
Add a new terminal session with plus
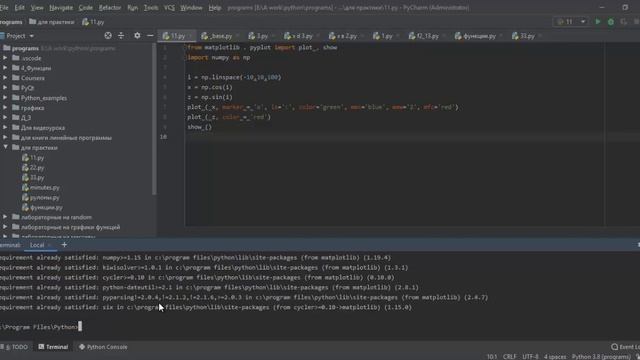click(x=64, y=245)
